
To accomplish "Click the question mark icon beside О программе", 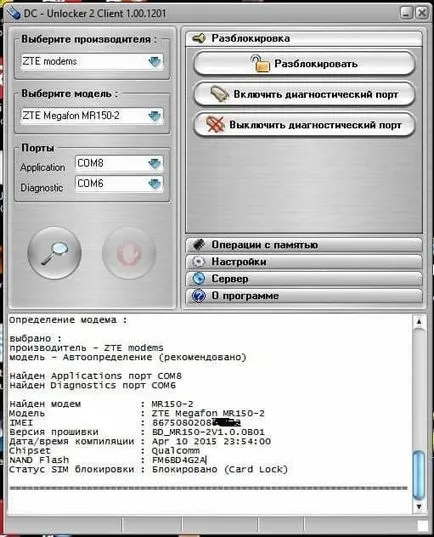I will pos(199,296).
